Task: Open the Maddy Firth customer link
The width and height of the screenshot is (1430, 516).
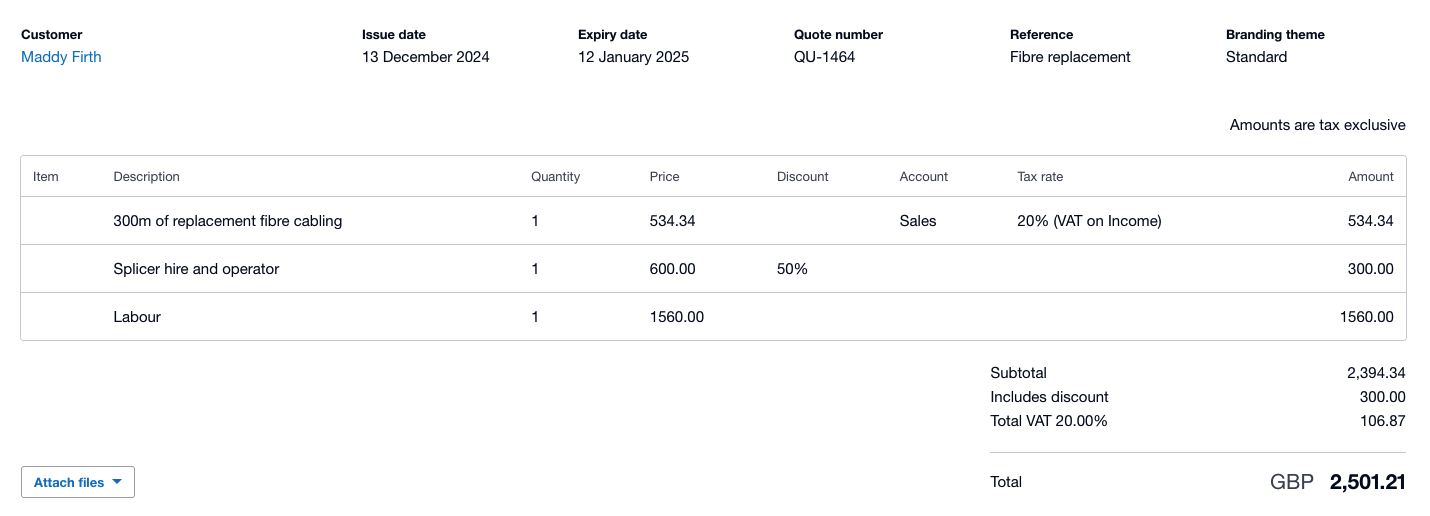Action: 61,57
